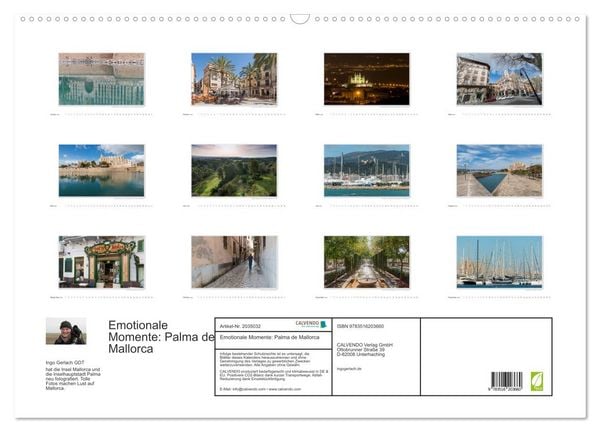Open the green forest aerial thumbnail
The height and width of the screenshot is (432, 600).
click(234, 170)
